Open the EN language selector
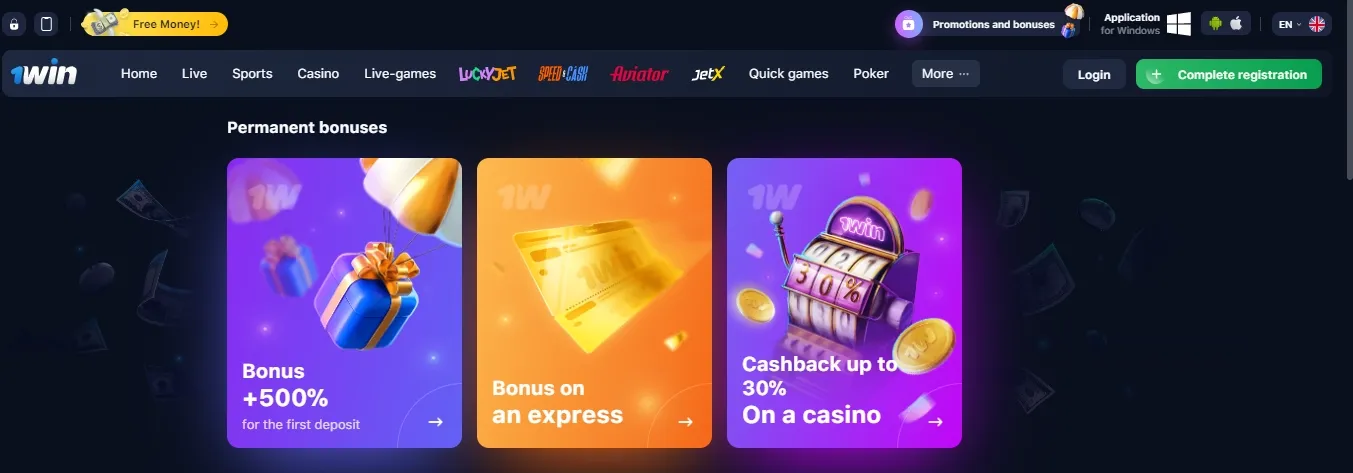This screenshot has height=473, width=1353. [x=1302, y=24]
